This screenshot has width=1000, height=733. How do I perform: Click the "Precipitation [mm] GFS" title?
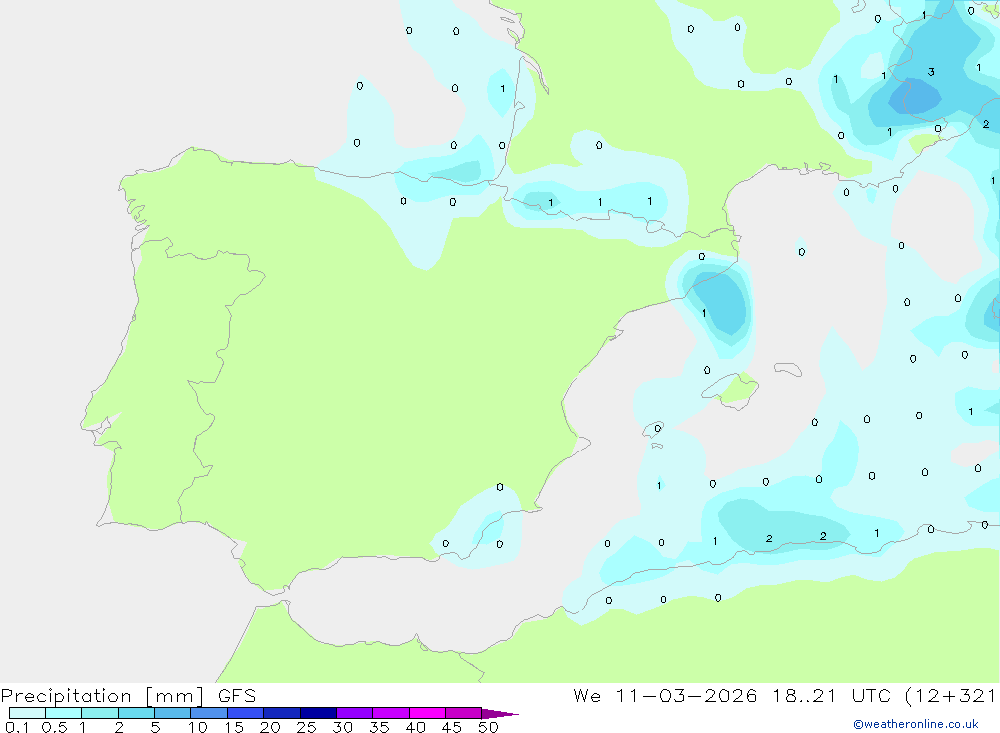(x=128, y=696)
